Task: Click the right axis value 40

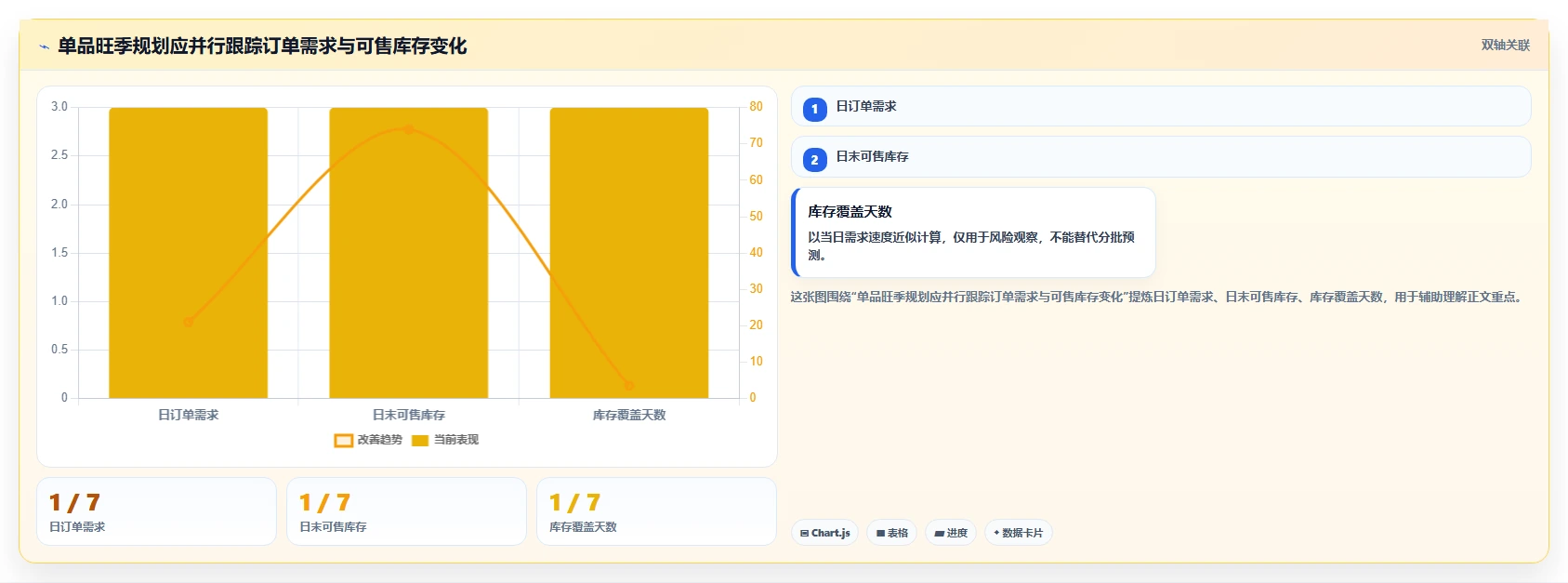Action: click(x=756, y=252)
